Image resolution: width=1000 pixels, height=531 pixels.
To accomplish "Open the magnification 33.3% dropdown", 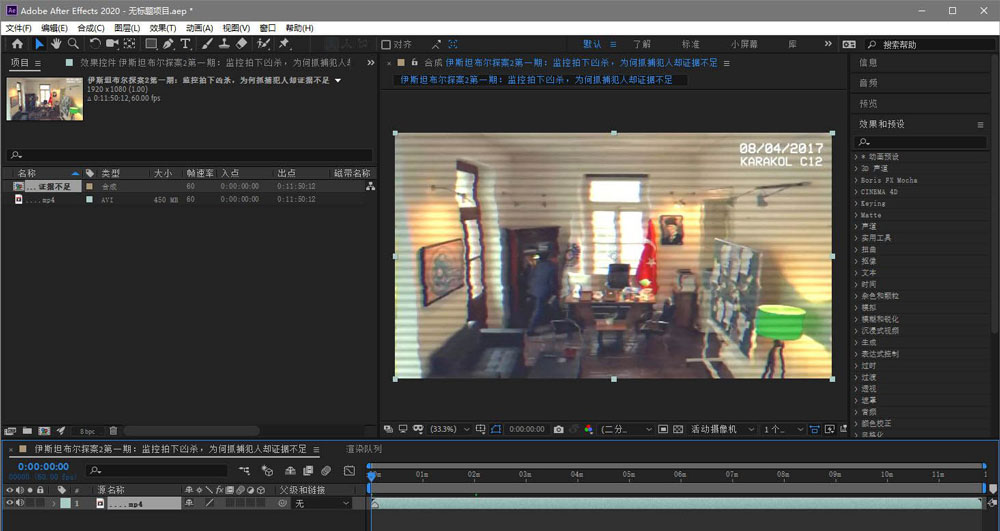I will coord(448,429).
